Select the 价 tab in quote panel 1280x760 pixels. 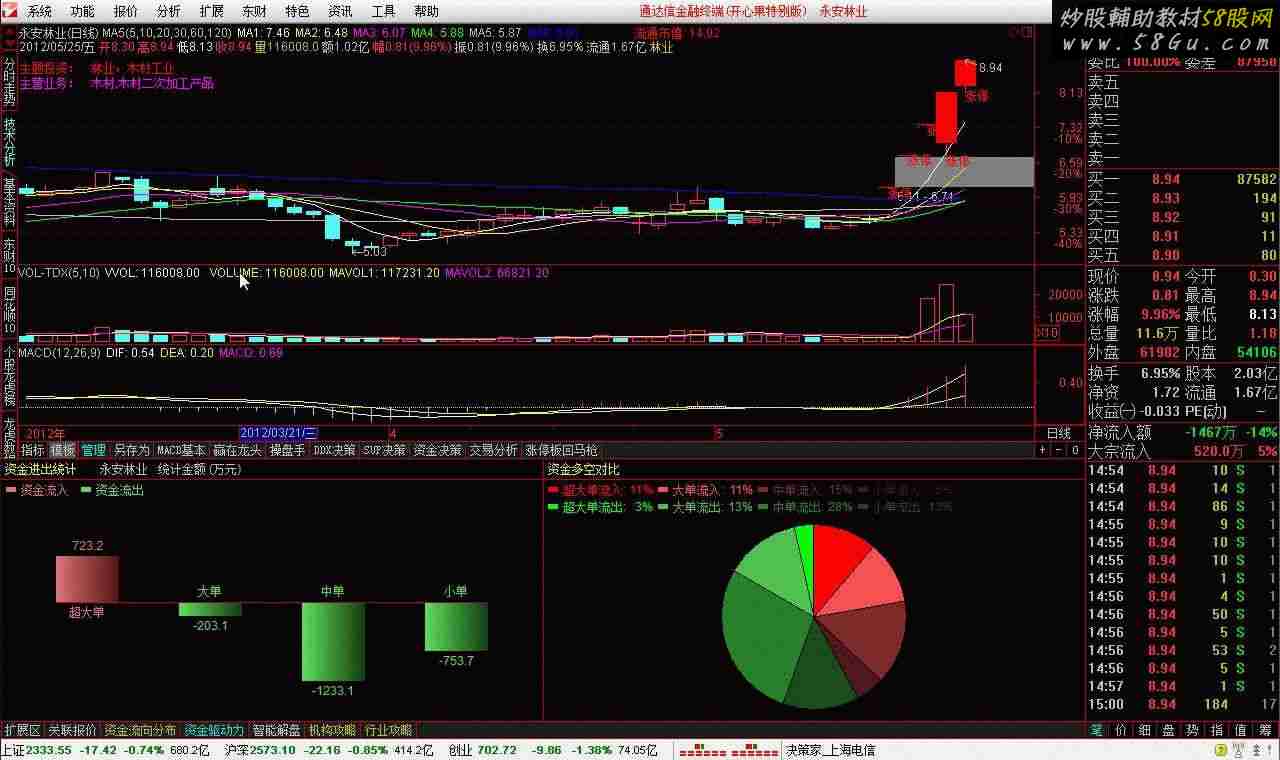[x=1121, y=731]
